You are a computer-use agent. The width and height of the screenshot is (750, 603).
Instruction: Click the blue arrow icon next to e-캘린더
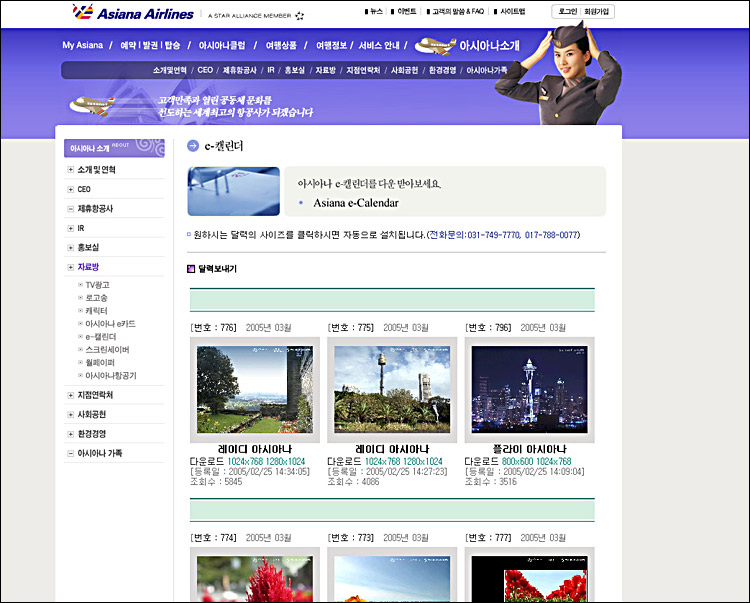193,146
